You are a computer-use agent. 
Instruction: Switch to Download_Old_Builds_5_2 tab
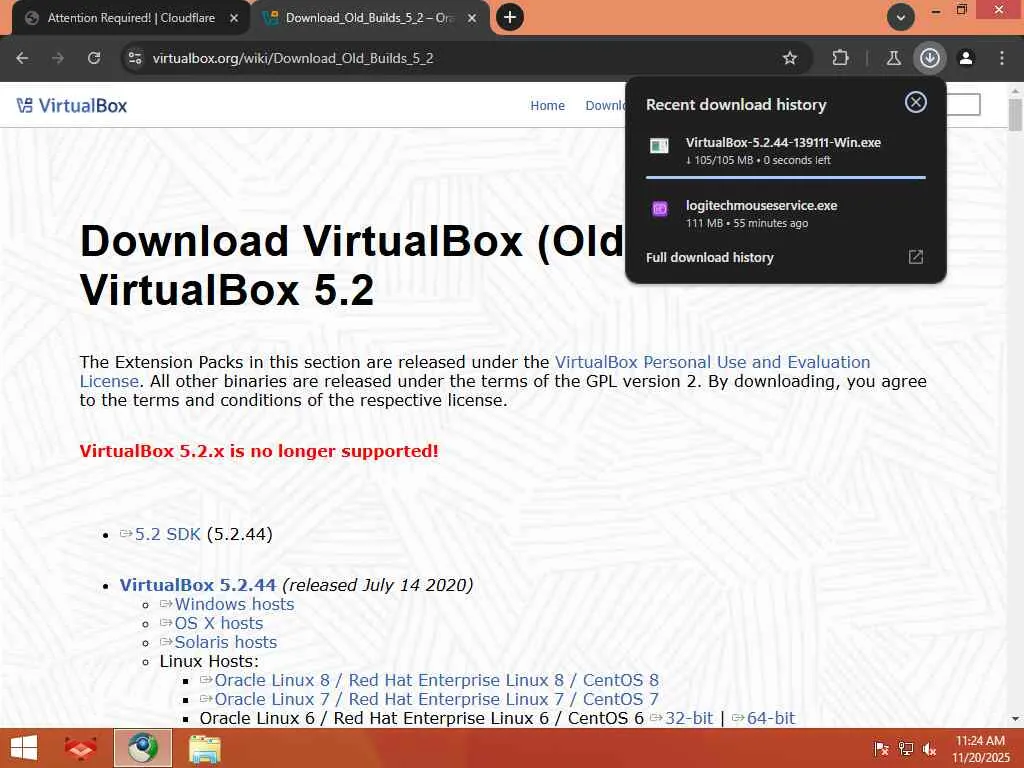[x=369, y=18]
